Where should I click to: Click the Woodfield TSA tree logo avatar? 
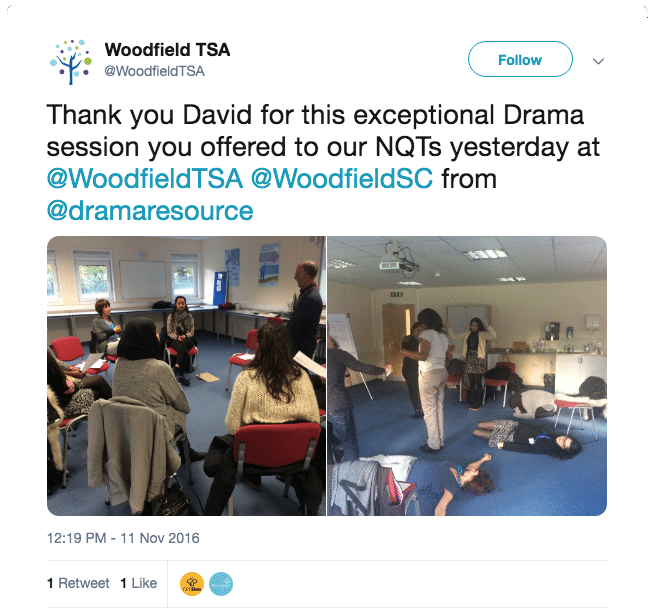coord(70,61)
